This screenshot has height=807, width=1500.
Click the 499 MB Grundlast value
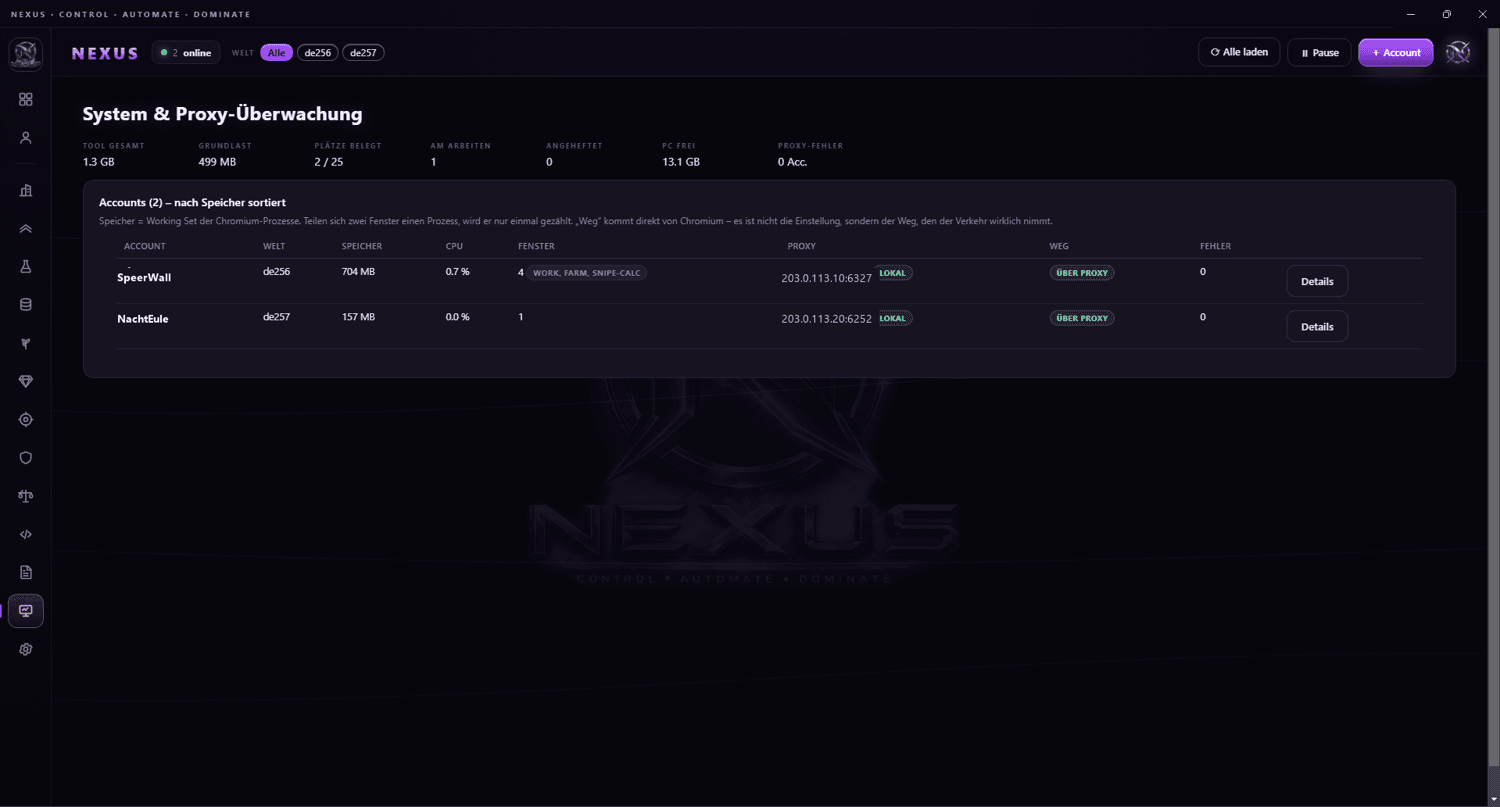[217, 161]
